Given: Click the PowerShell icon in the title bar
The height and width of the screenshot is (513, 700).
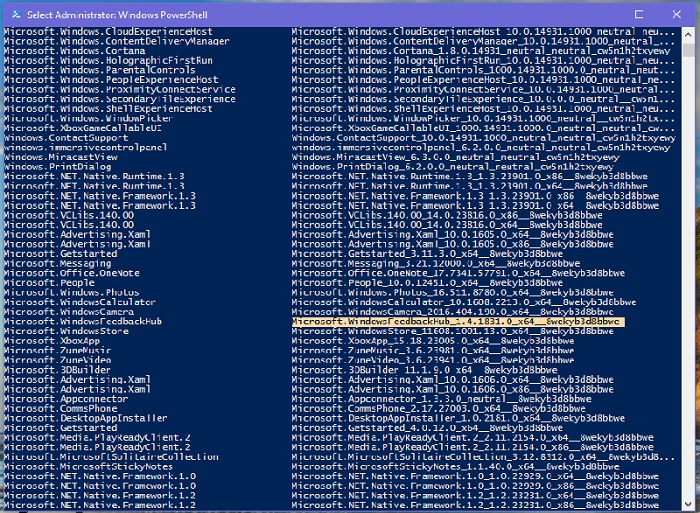Looking at the screenshot, I should tap(16, 14).
